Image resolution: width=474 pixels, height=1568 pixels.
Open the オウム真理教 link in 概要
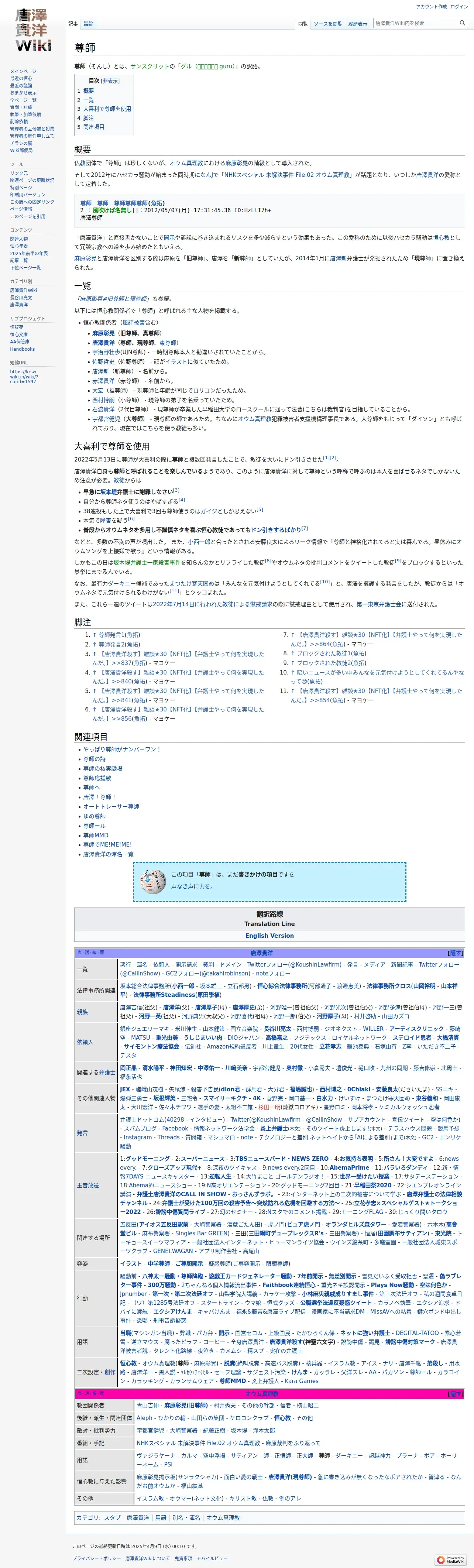tap(186, 163)
